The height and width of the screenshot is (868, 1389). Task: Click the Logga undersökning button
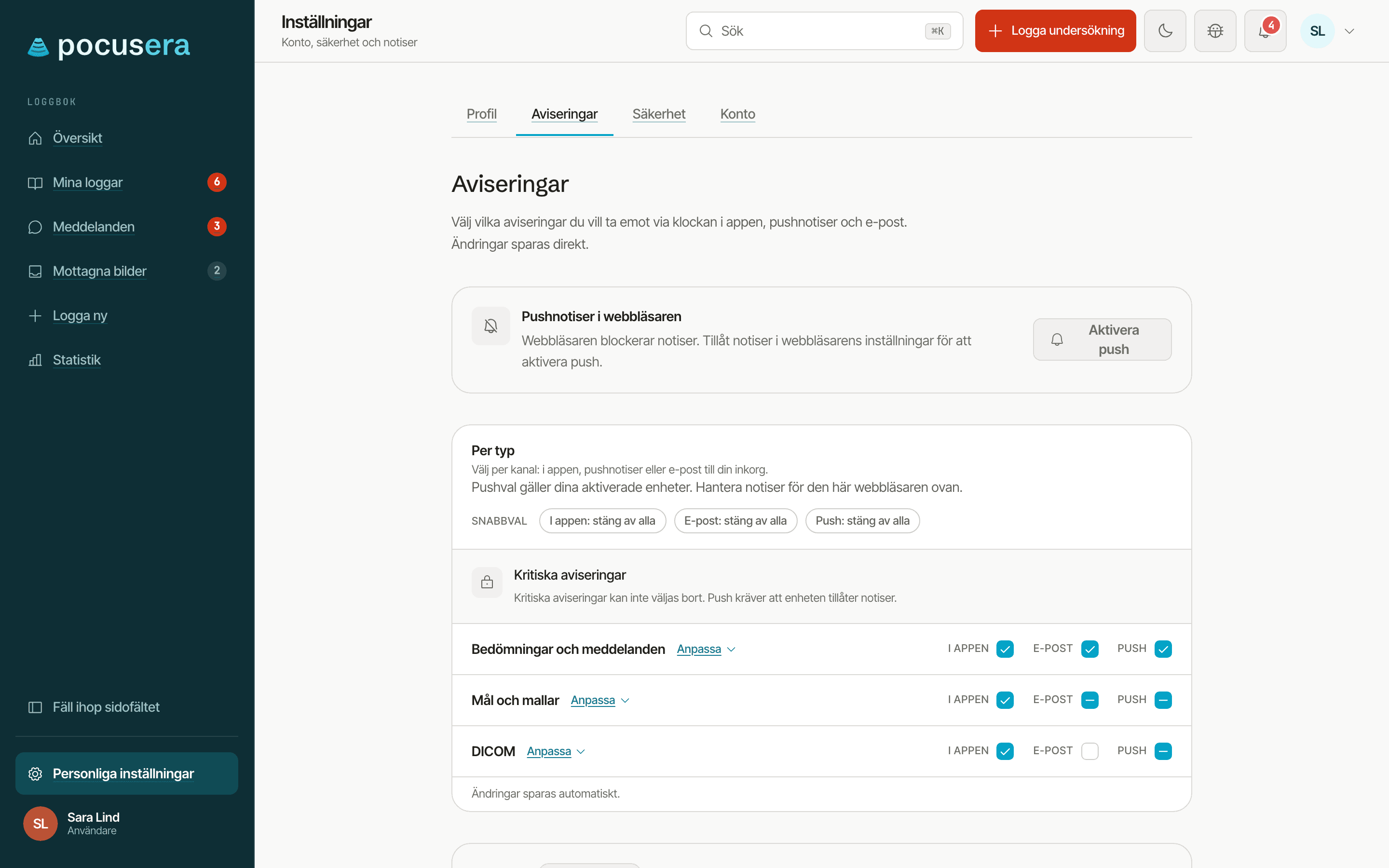click(1055, 31)
